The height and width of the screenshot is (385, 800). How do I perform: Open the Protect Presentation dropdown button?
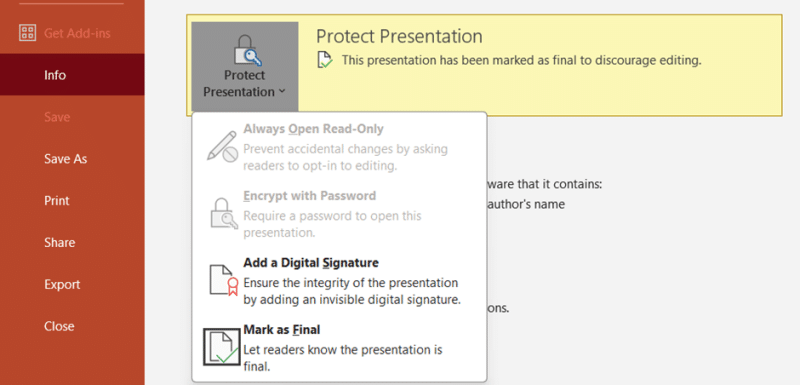(245, 67)
